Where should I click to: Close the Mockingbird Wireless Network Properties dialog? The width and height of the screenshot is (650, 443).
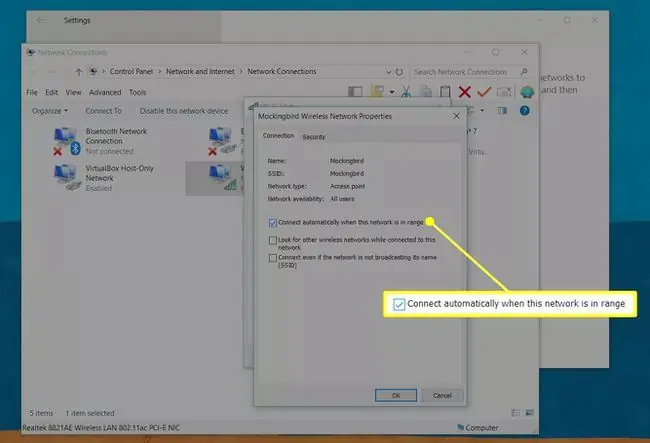tap(456, 116)
